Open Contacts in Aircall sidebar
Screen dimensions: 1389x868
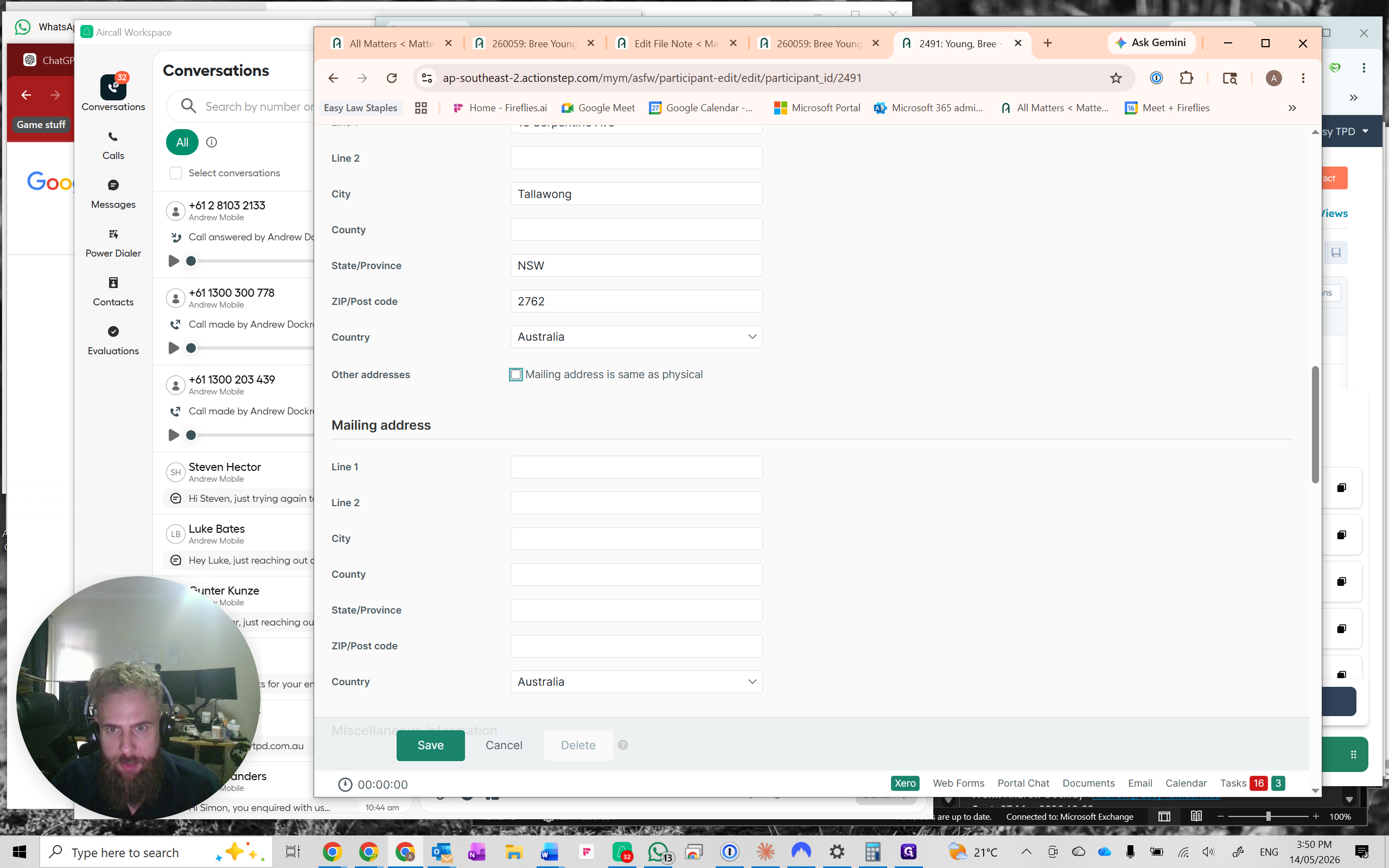(x=113, y=292)
